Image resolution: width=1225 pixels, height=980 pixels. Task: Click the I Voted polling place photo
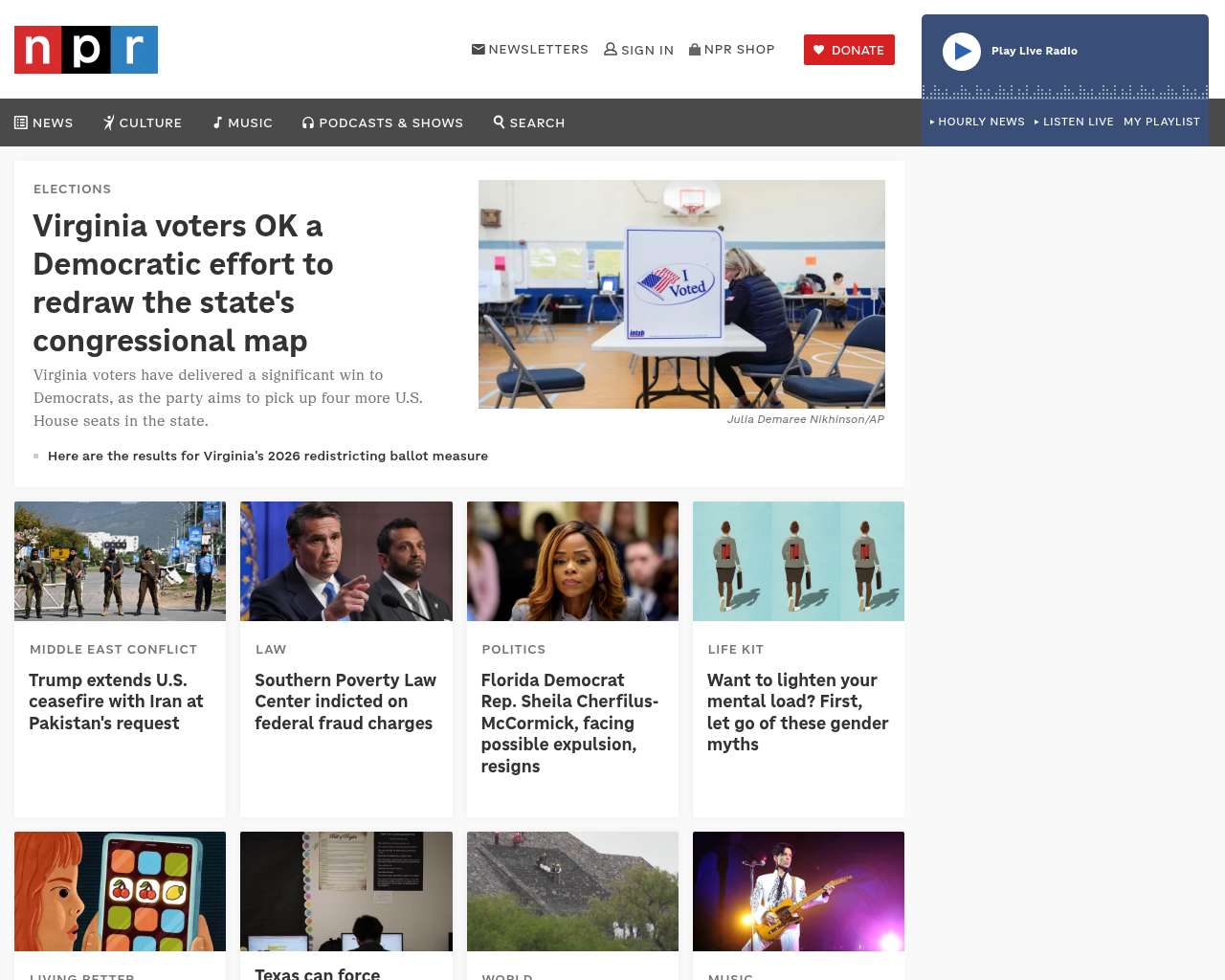click(681, 294)
